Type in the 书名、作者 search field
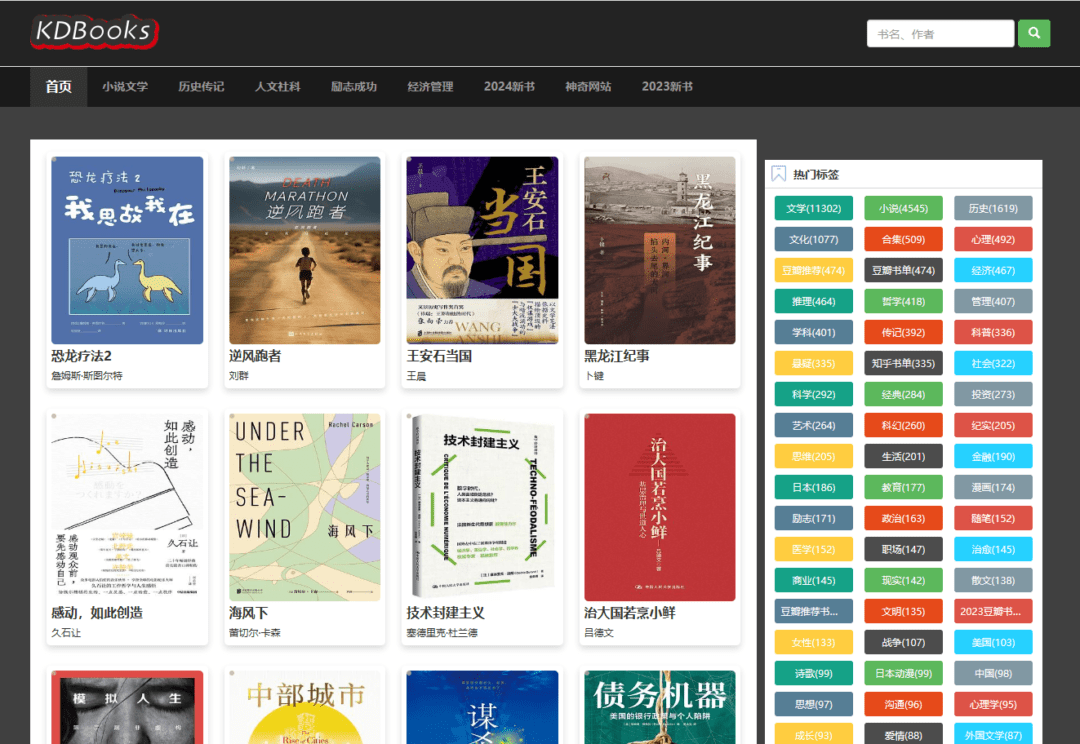The height and width of the screenshot is (744, 1080). pyautogui.click(x=940, y=34)
